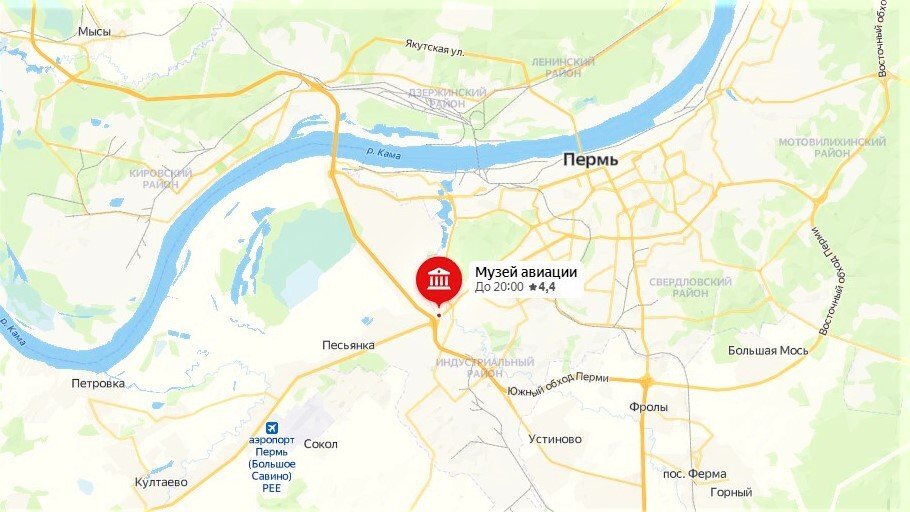Click the Сокол locality label
Screen dimensions: 910x512
point(320,444)
